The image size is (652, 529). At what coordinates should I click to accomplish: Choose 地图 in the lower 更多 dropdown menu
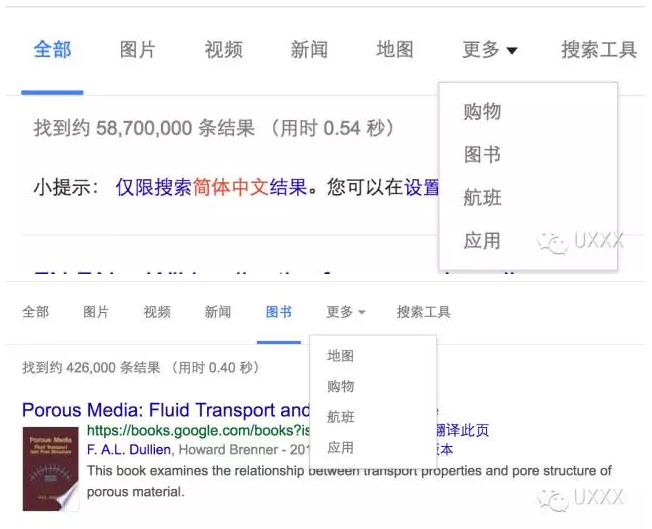click(x=341, y=356)
